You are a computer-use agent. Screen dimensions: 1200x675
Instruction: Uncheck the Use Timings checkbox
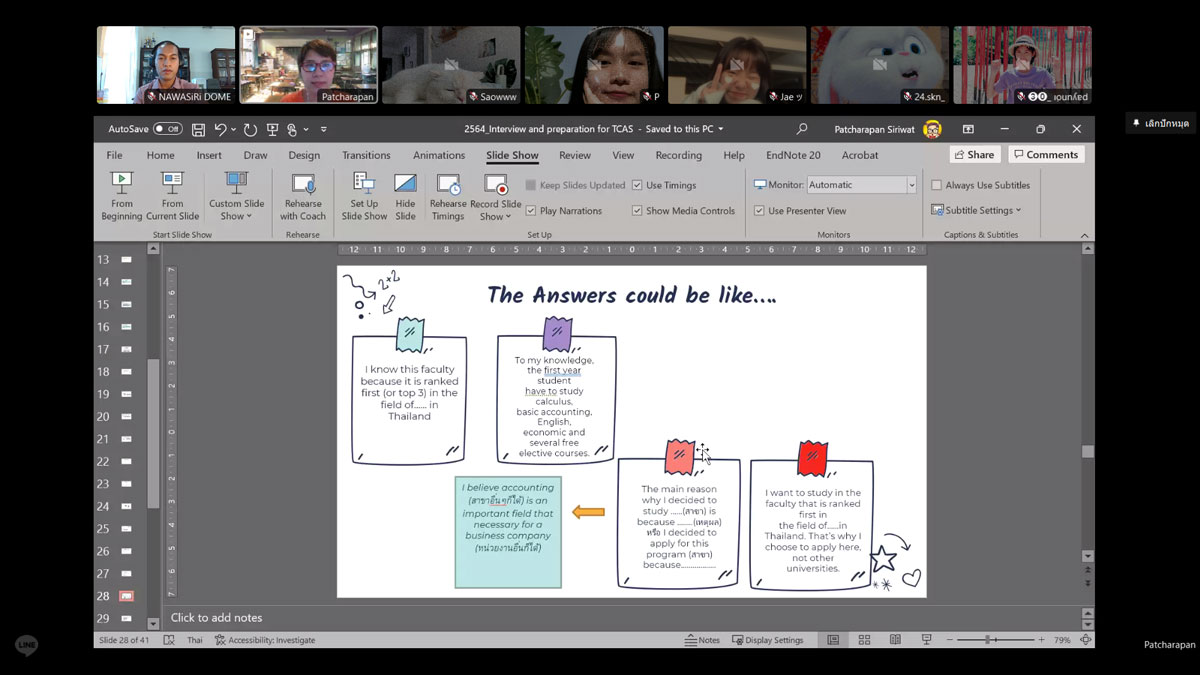pyautogui.click(x=637, y=185)
